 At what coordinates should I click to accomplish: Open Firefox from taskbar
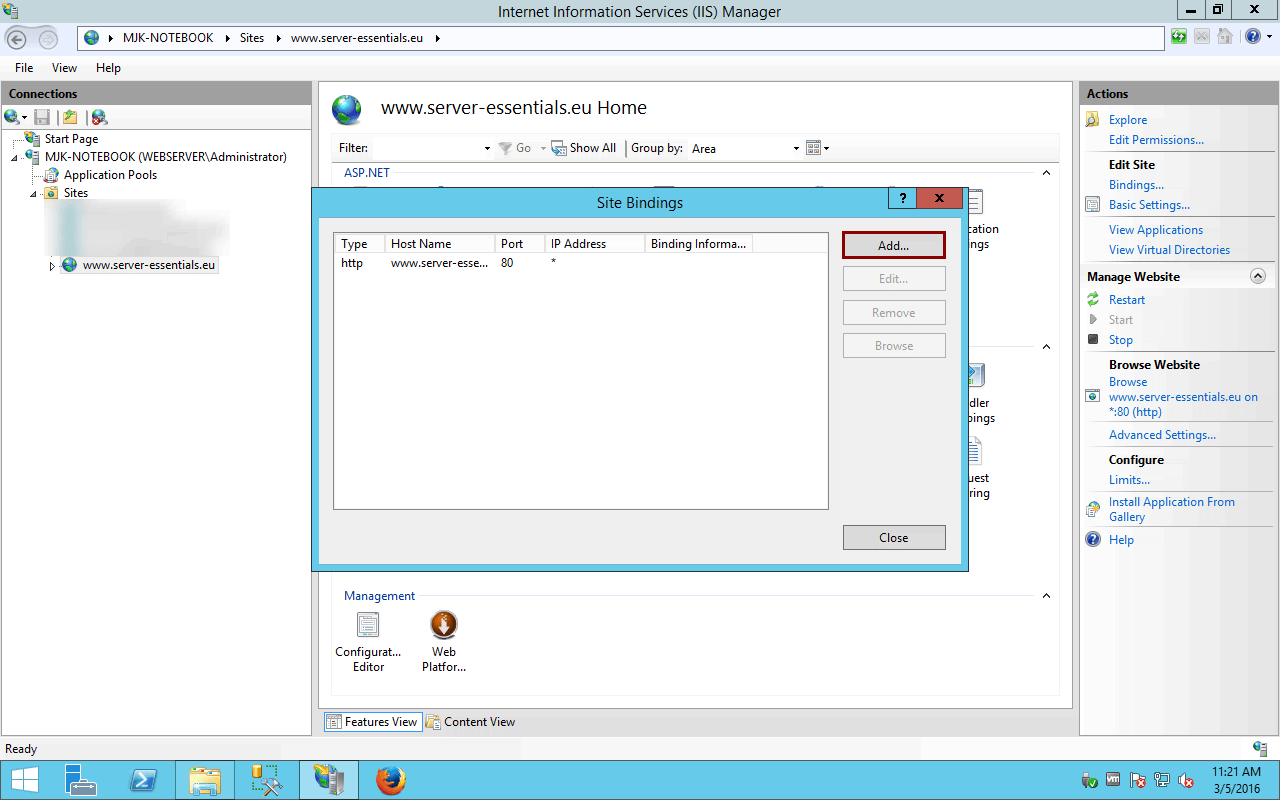pyautogui.click(x=391, y=780)
